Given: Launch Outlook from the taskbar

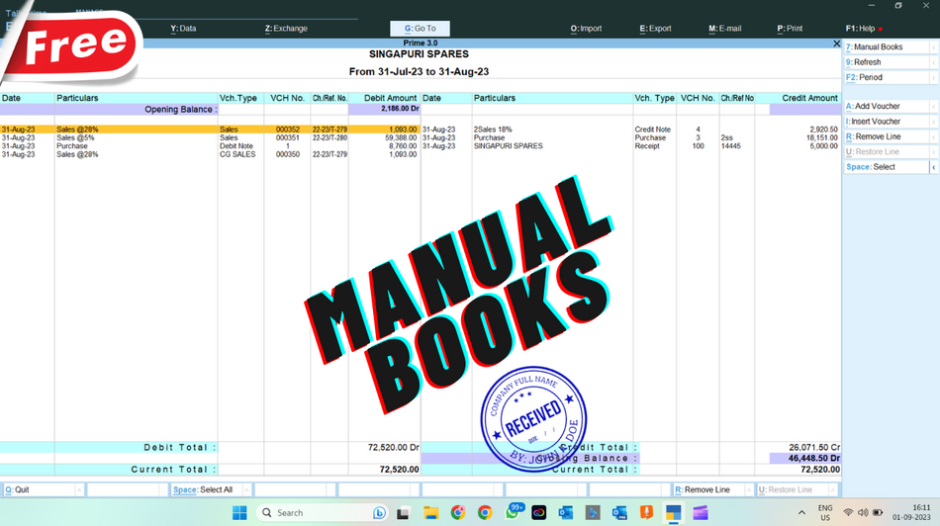Looking at the screenshot, I should coord(566,513).
